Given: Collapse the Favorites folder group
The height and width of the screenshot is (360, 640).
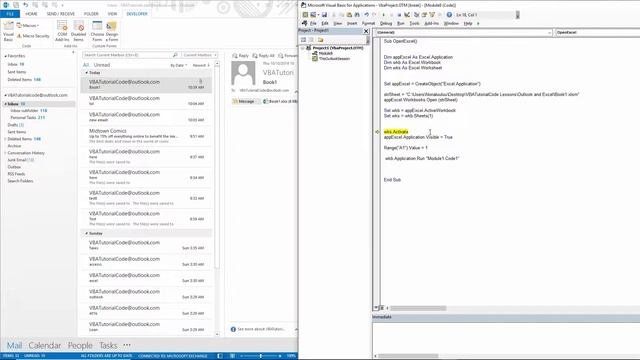Looking at the screenshot, I should click(x=5, y=56).
